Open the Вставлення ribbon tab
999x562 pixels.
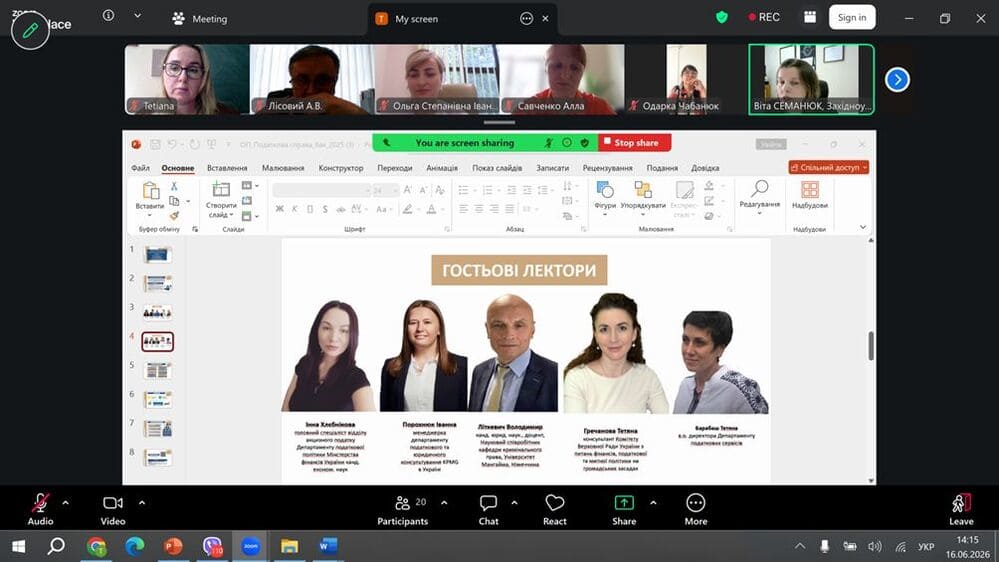pos(227,168)
